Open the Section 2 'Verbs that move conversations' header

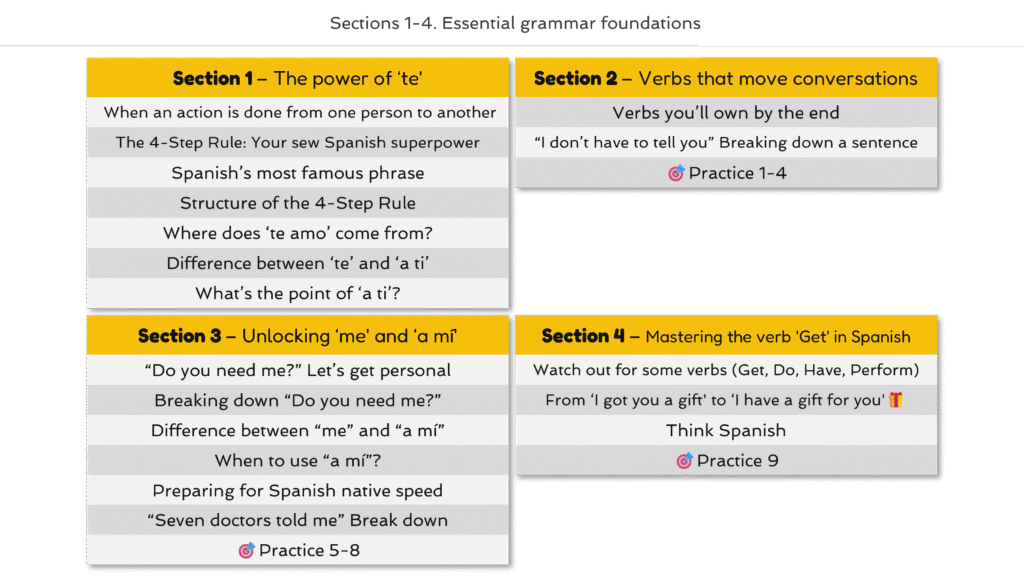click(726, 78)
